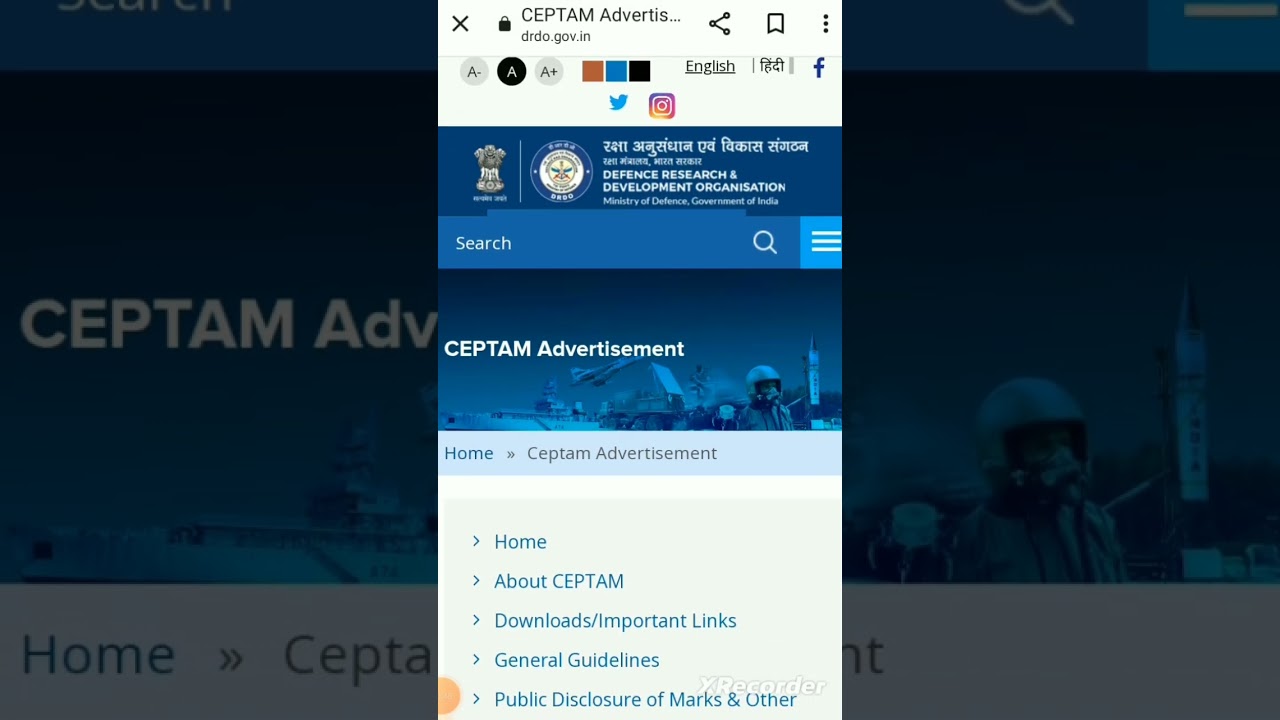Reset font size with black A button
1280x720 pixels.
pos(511,72)
